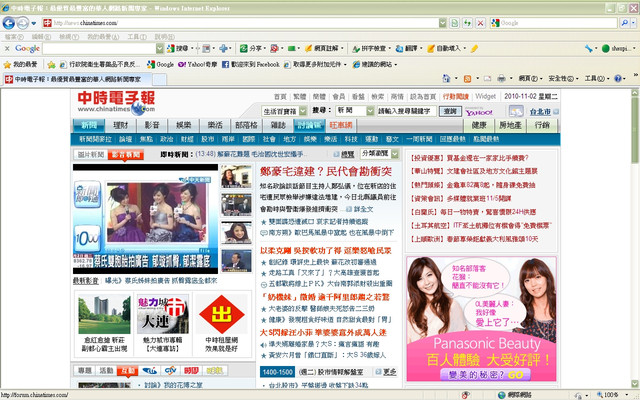Expand the 新聞 search category dropdown
This screenshot has height=400, width=640.
pos(370,111)
